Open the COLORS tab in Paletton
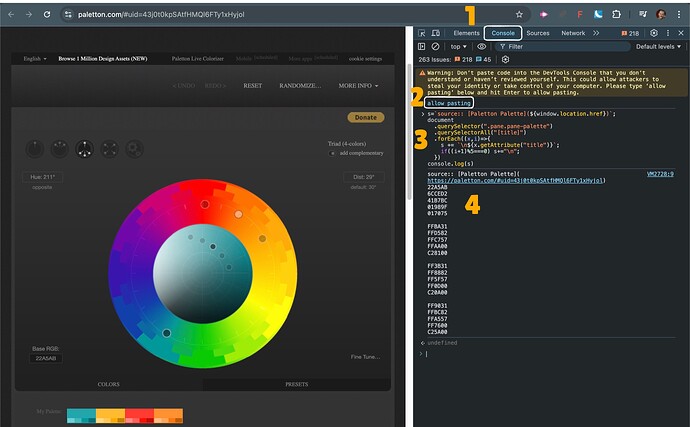 click(109, 384)
